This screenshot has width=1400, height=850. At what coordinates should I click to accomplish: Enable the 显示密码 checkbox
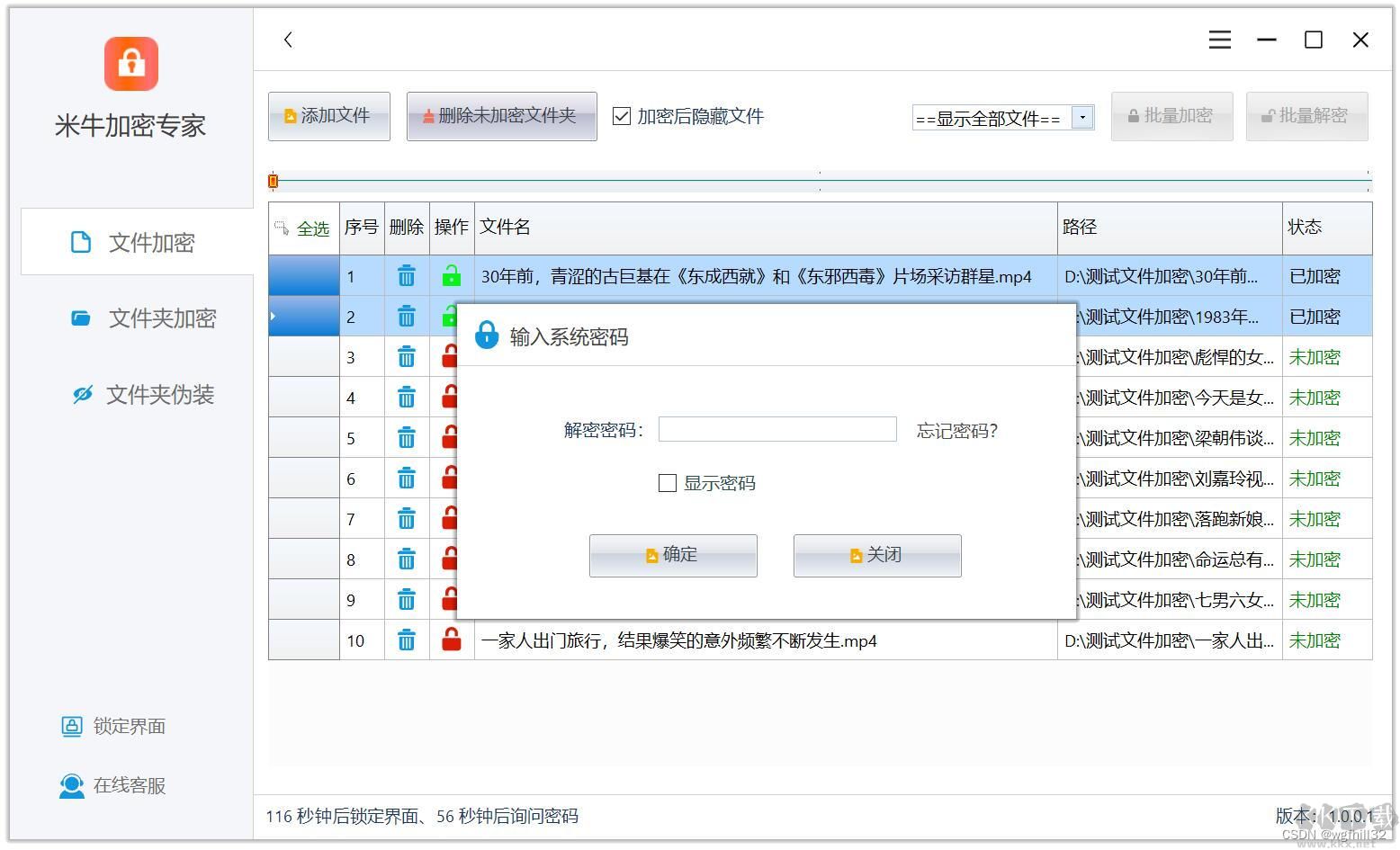667,483
